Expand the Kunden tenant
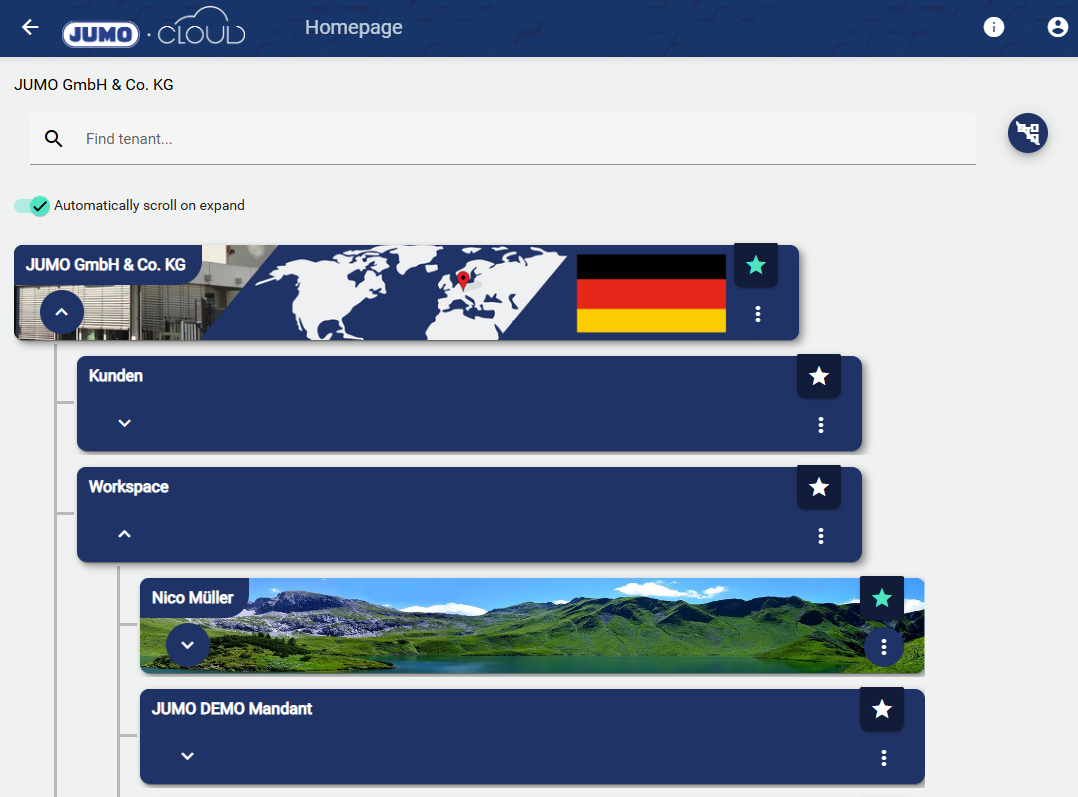 point(124,423)
